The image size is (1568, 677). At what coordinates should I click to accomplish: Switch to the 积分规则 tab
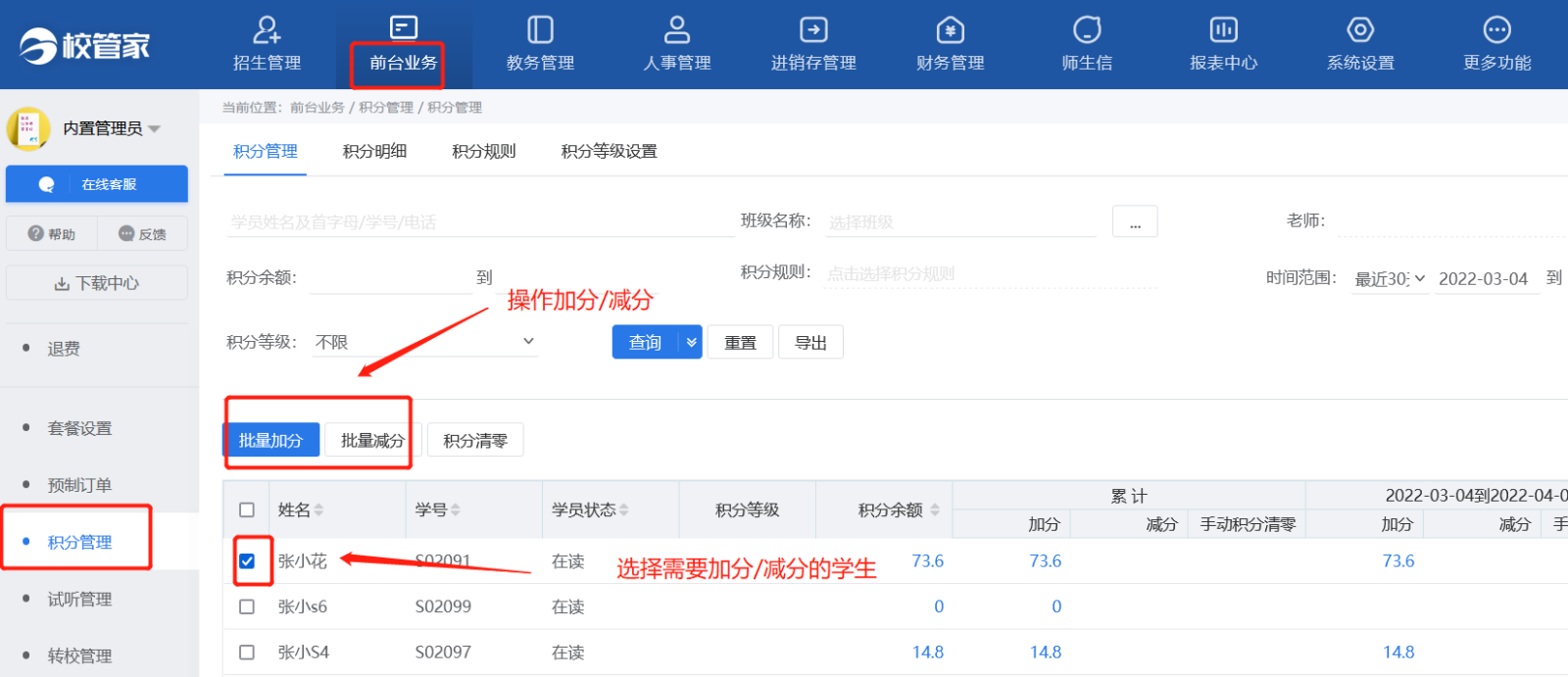coord(484,151)
